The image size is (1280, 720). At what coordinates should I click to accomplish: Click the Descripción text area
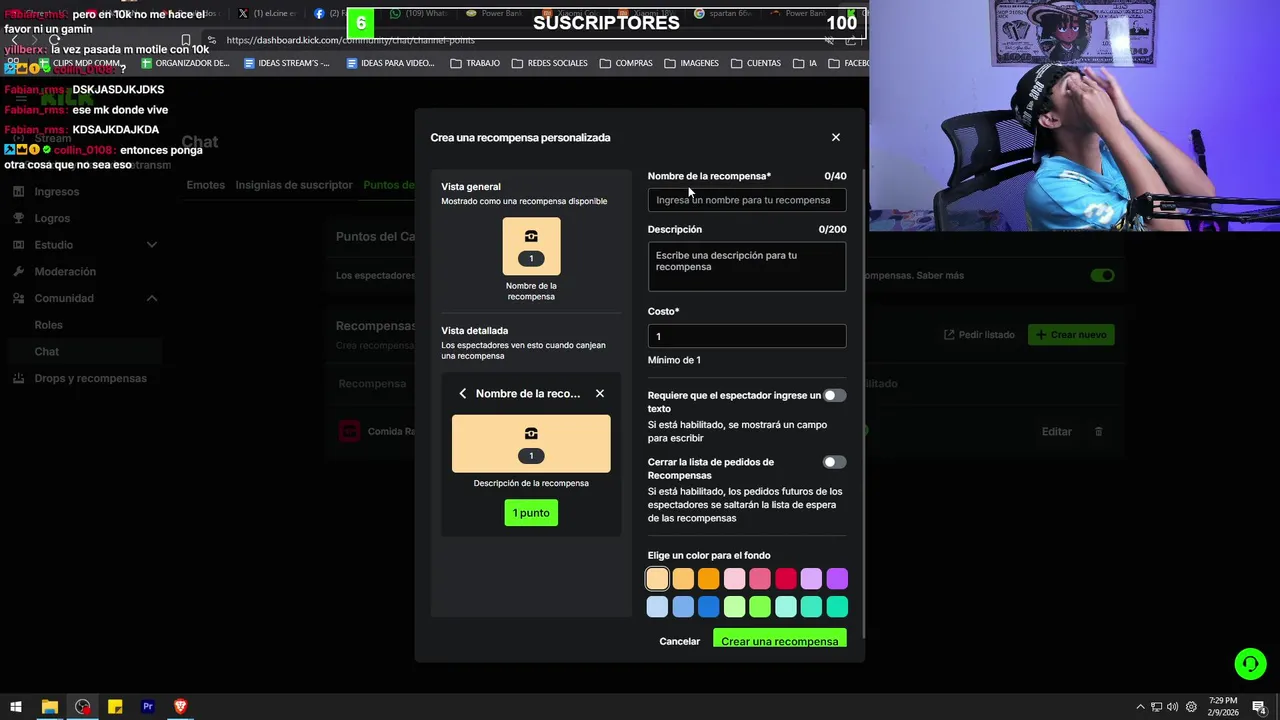[x=747, y=266]
